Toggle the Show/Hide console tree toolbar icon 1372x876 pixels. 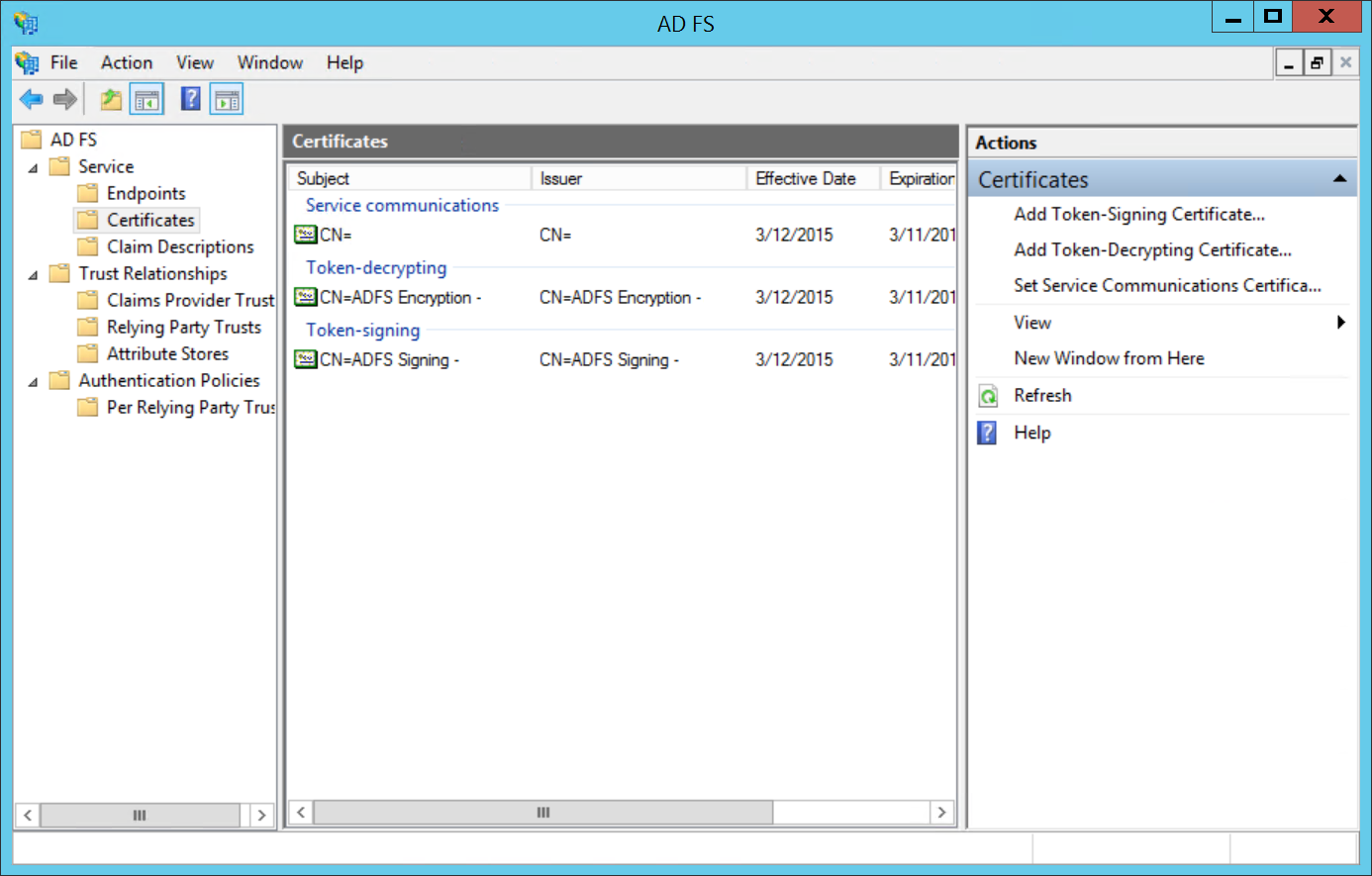coord(146,98)
